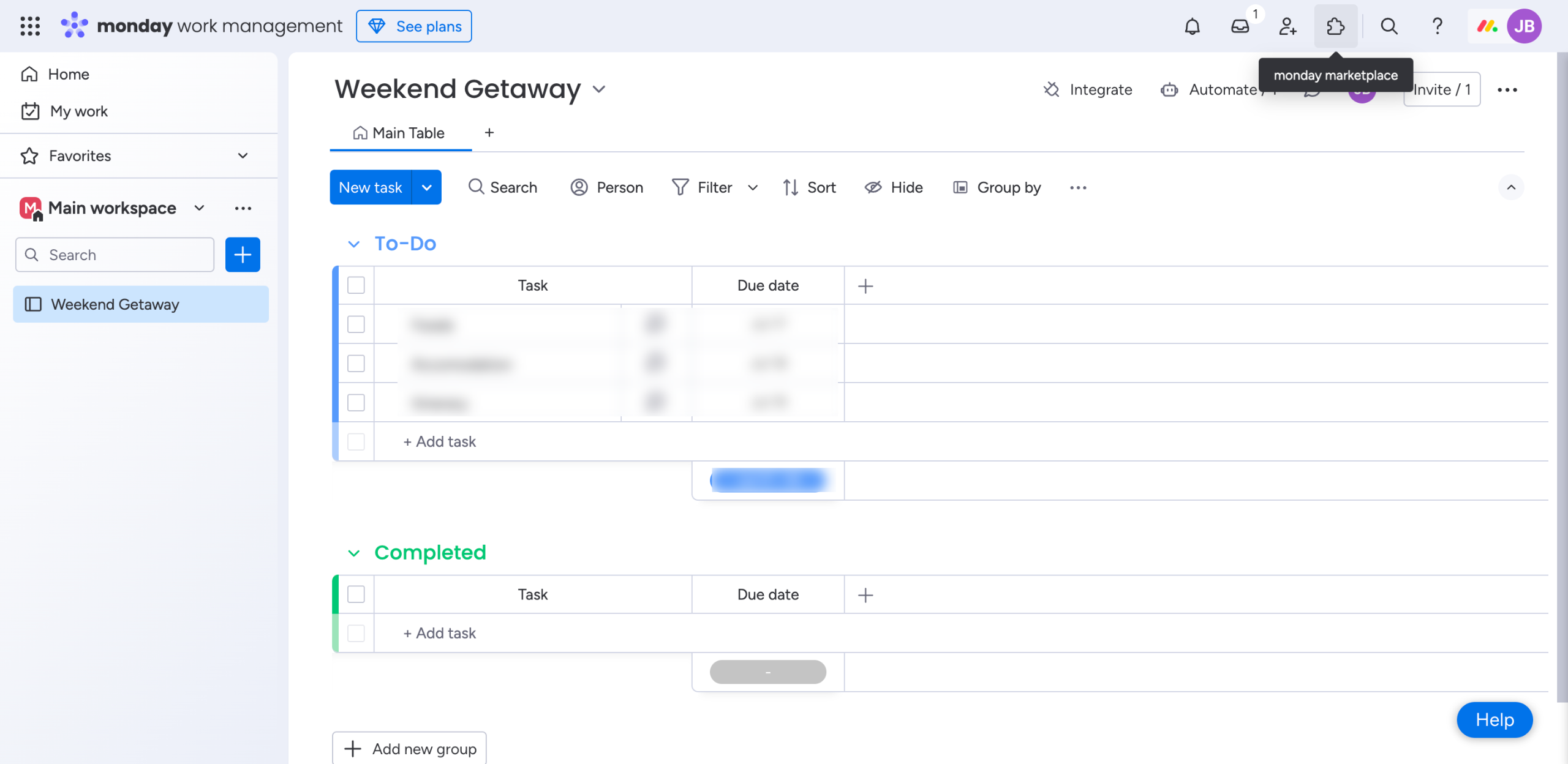This screenshot has height=764, width=1568.
Task: Open Home in the sidebar
Action: 69,74
